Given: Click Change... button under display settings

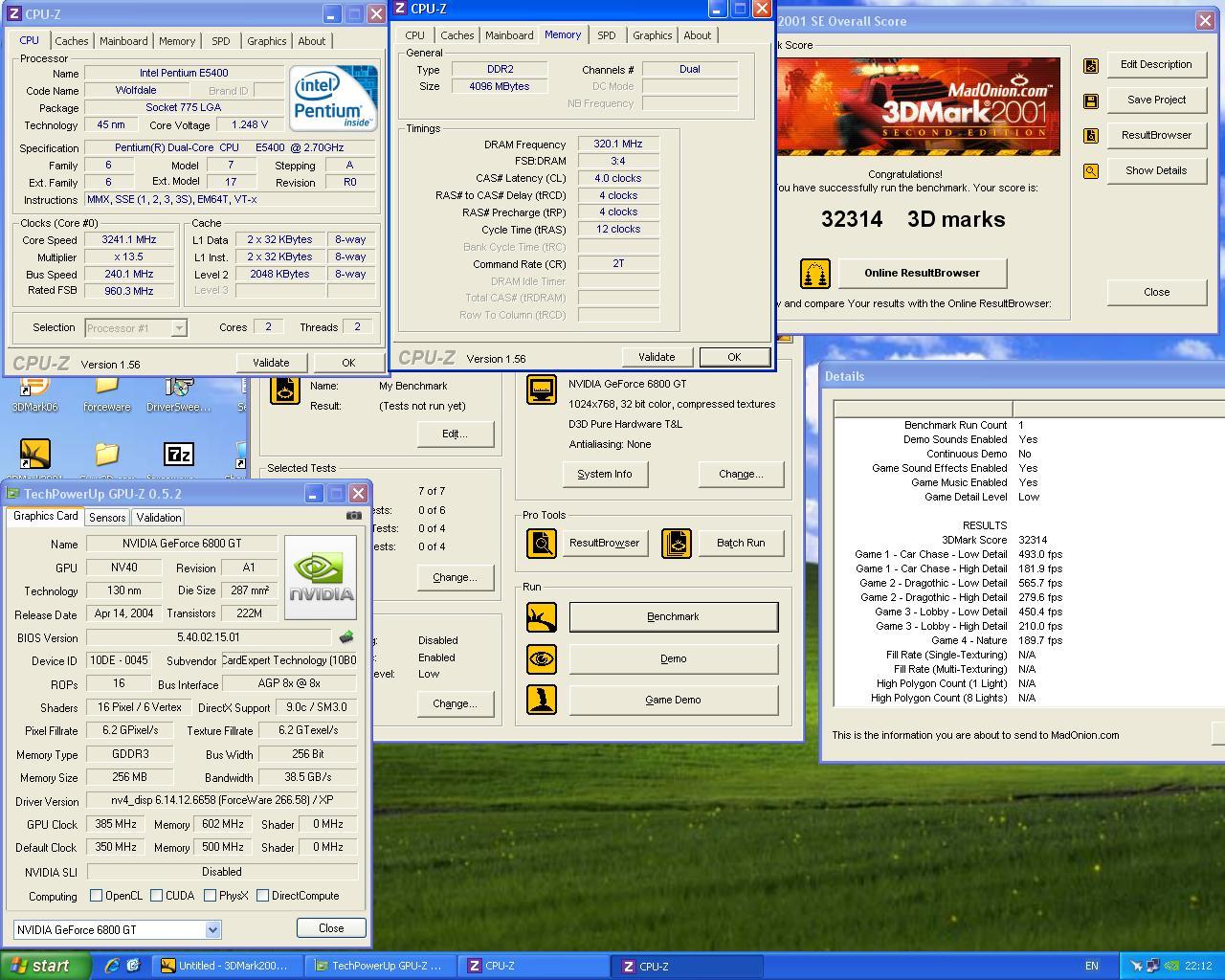Looking at the screenshot, I should click(x=741, y=474).
